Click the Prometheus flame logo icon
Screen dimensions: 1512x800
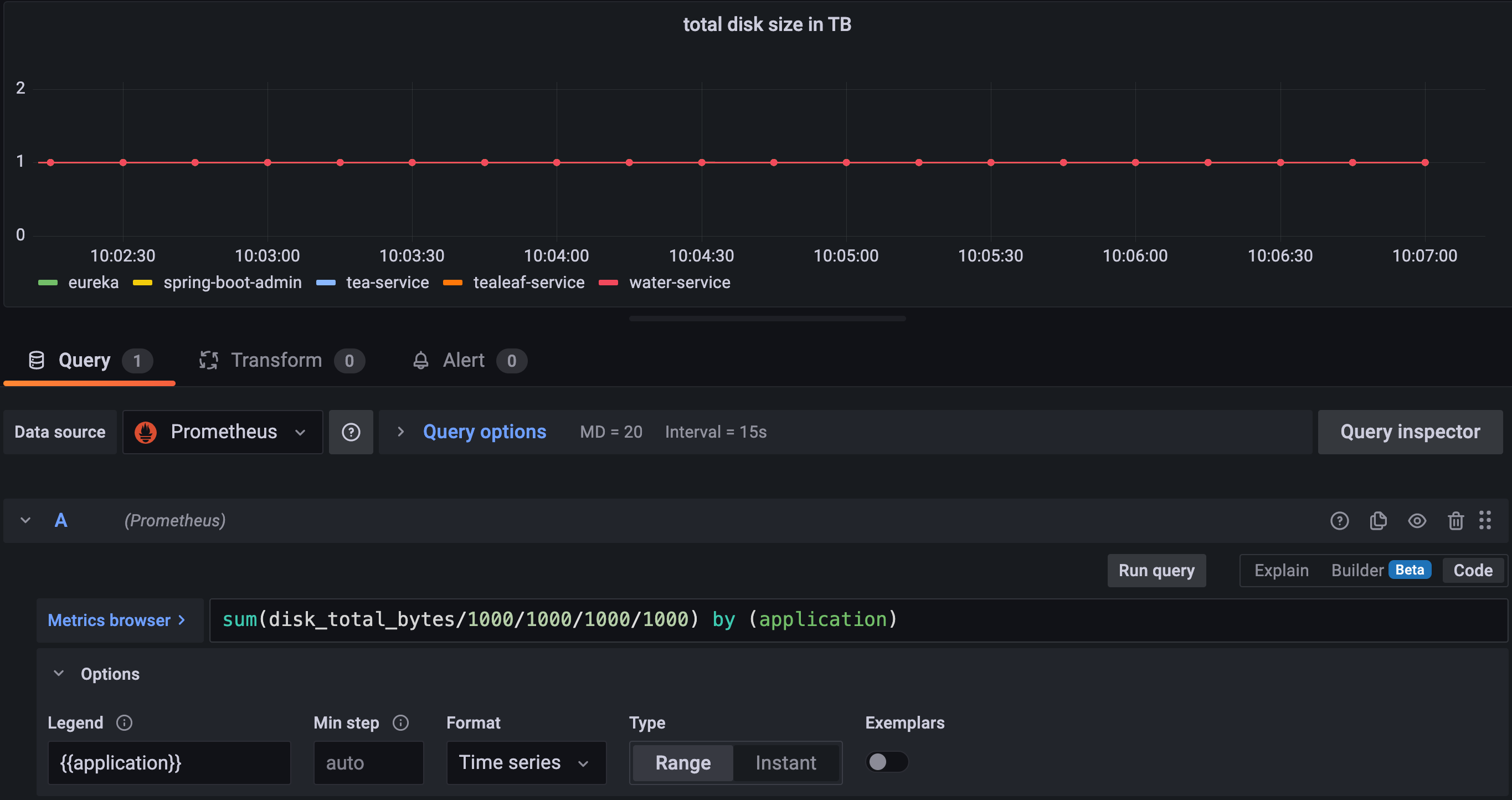[146, 432]
